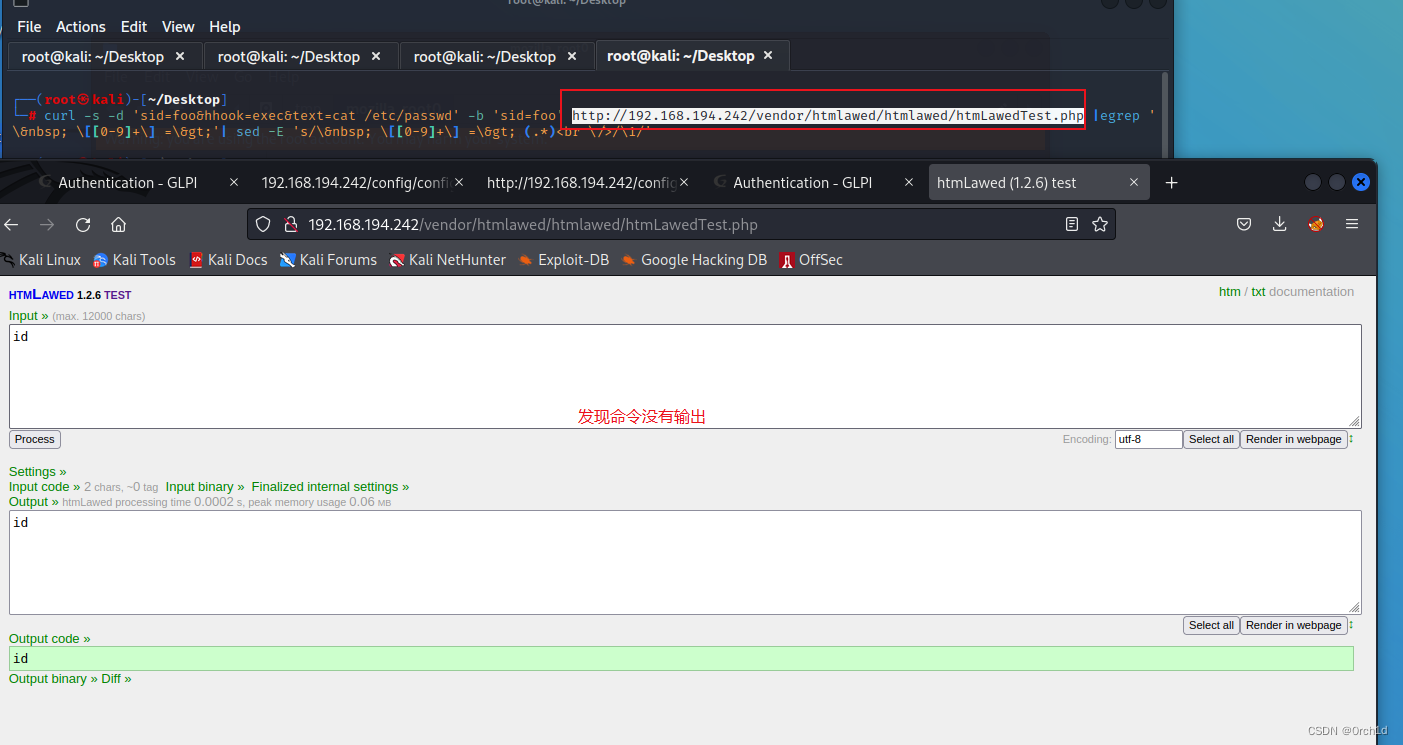Click the green arrow beside lower Render button

point(1352,625)
